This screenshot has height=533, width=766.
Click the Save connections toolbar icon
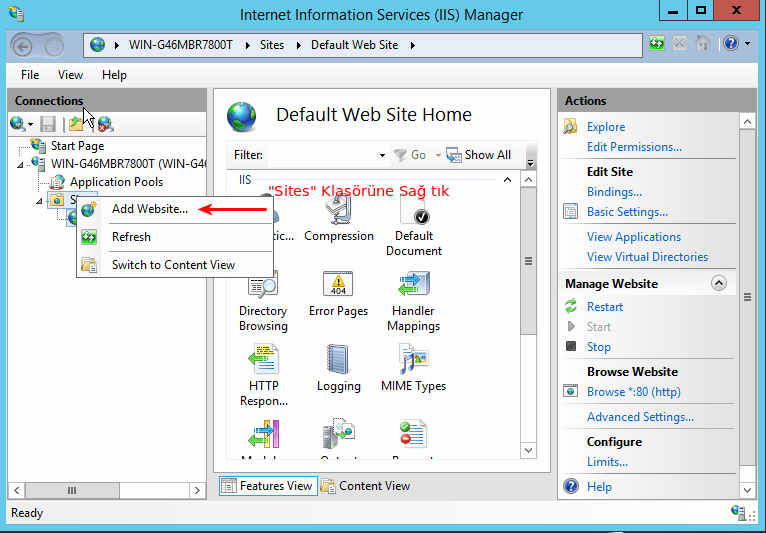click(x=48, y=124)
